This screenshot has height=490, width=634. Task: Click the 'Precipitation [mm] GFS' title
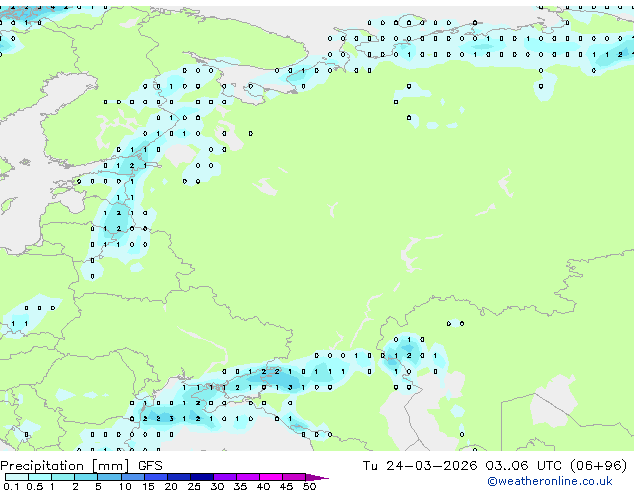tap(81, 466)
